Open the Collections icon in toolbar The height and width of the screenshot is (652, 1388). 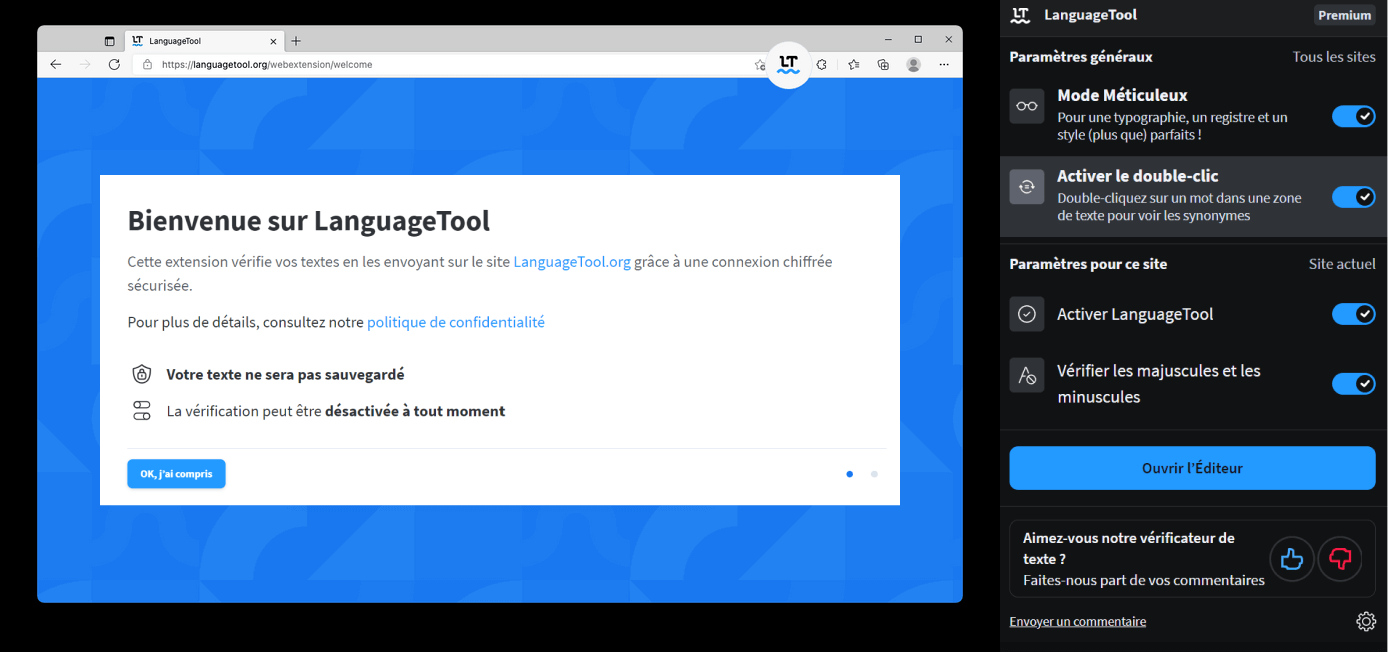883,64
